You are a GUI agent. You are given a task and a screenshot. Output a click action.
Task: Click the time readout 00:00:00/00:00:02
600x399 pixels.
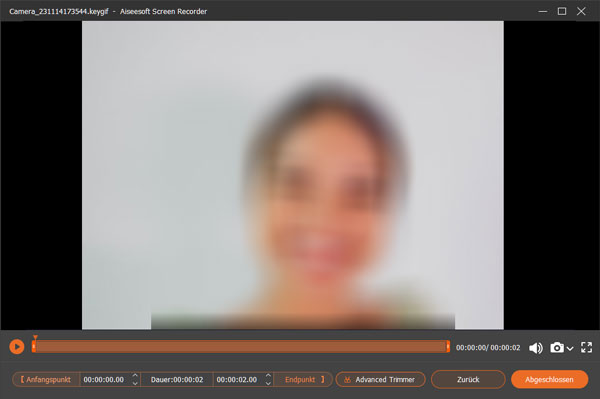pyautogui.click(x=488, y=348)
